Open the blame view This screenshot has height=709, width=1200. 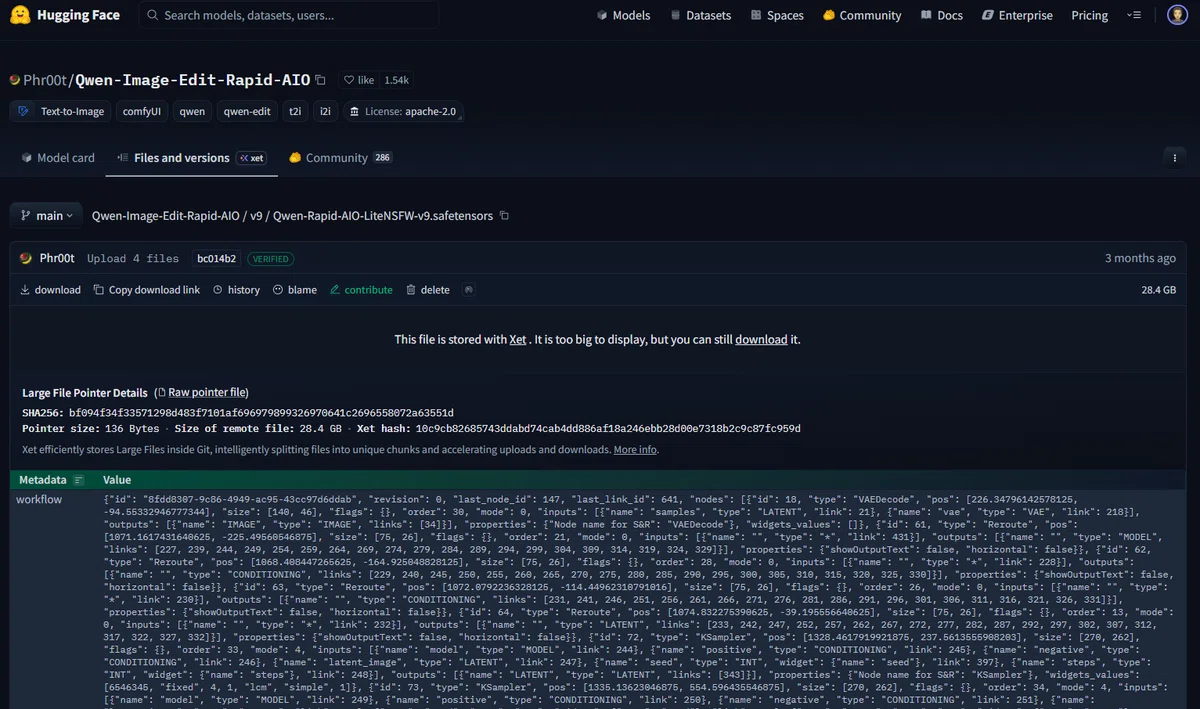point(294,290)
